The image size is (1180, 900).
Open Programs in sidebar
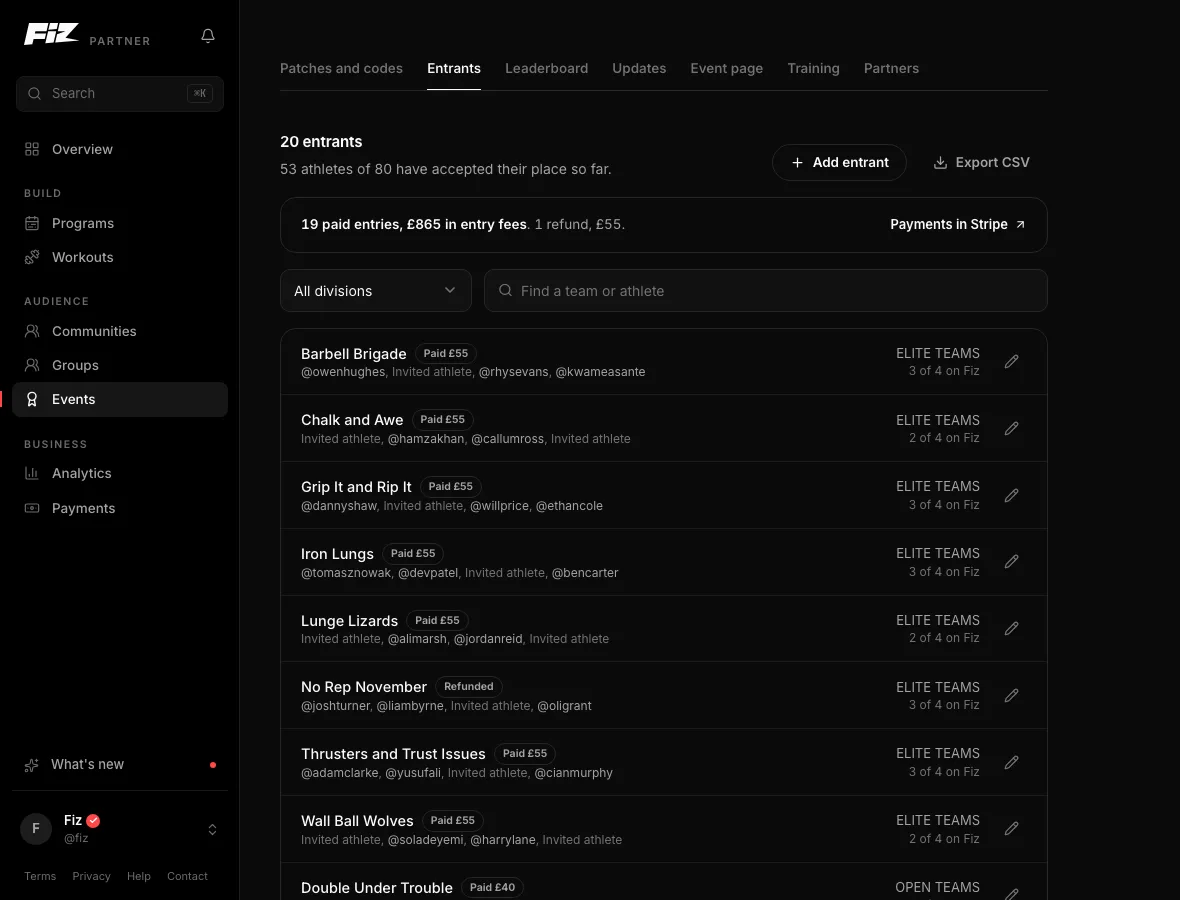click(x=120, y=223)
